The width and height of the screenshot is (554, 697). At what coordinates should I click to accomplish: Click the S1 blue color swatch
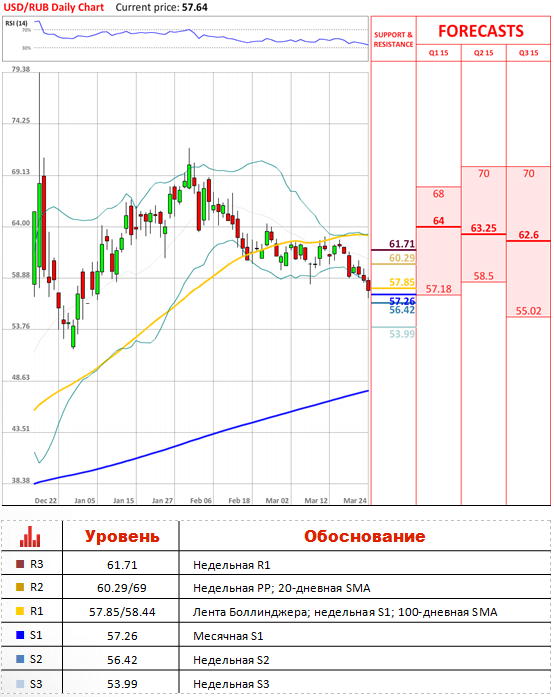[x=20, y=635]
